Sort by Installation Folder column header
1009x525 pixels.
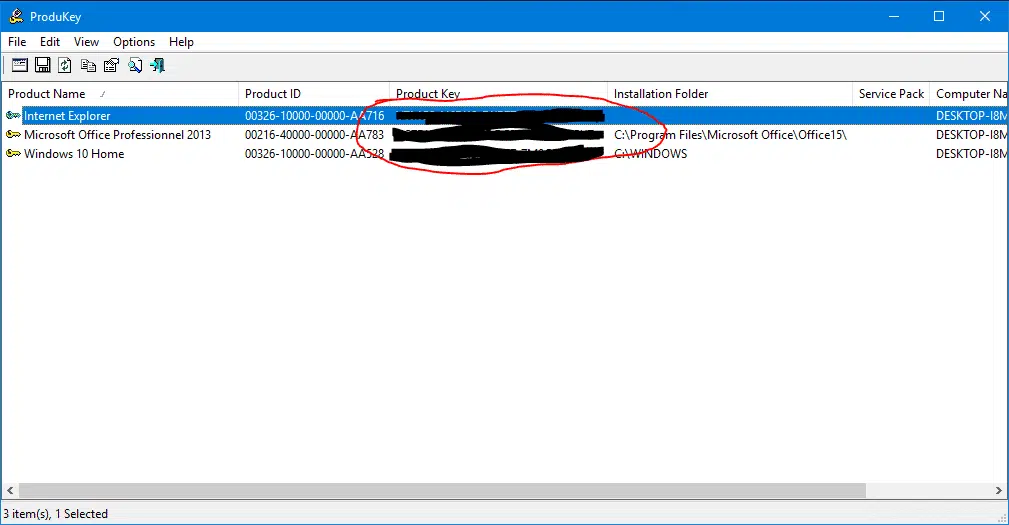pos(730,94)
